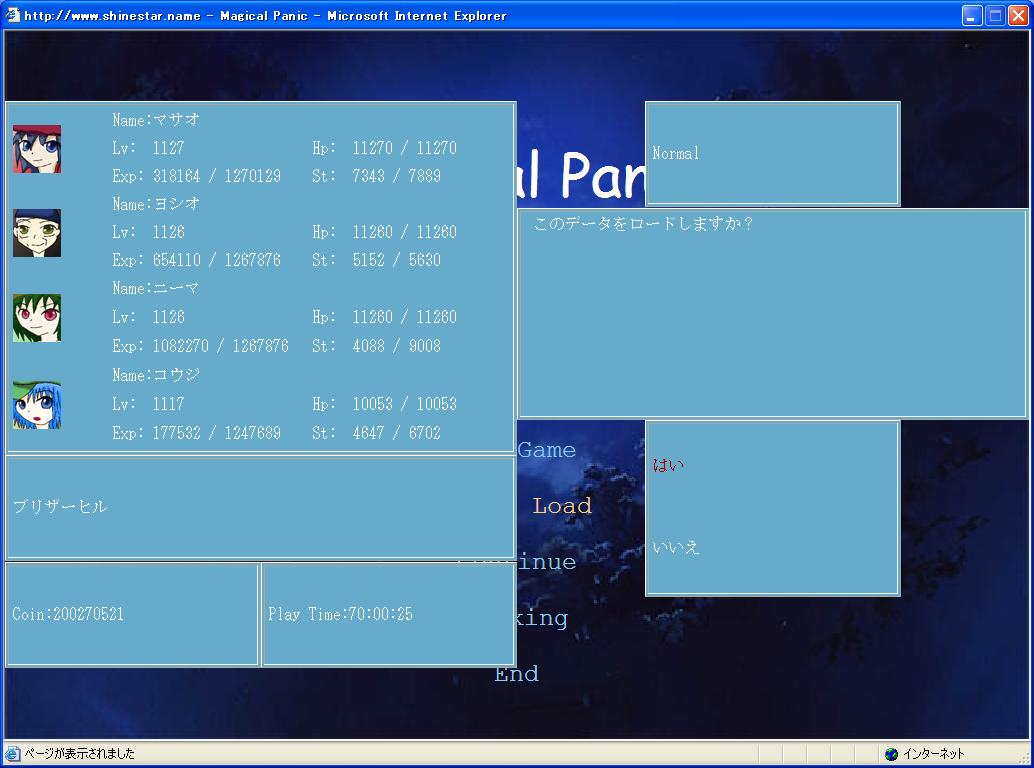The width and height of the screenshot is (1034, 768).
Task: Click ヨシオ's blue-cap character portrait
Action: click(37, 233)
